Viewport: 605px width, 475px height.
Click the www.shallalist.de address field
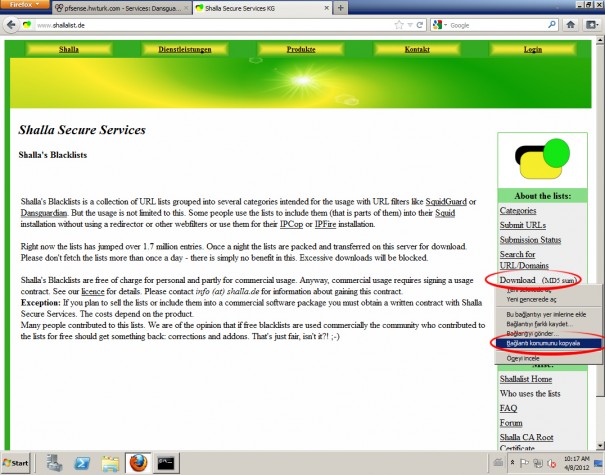click(x=214, y=25)
